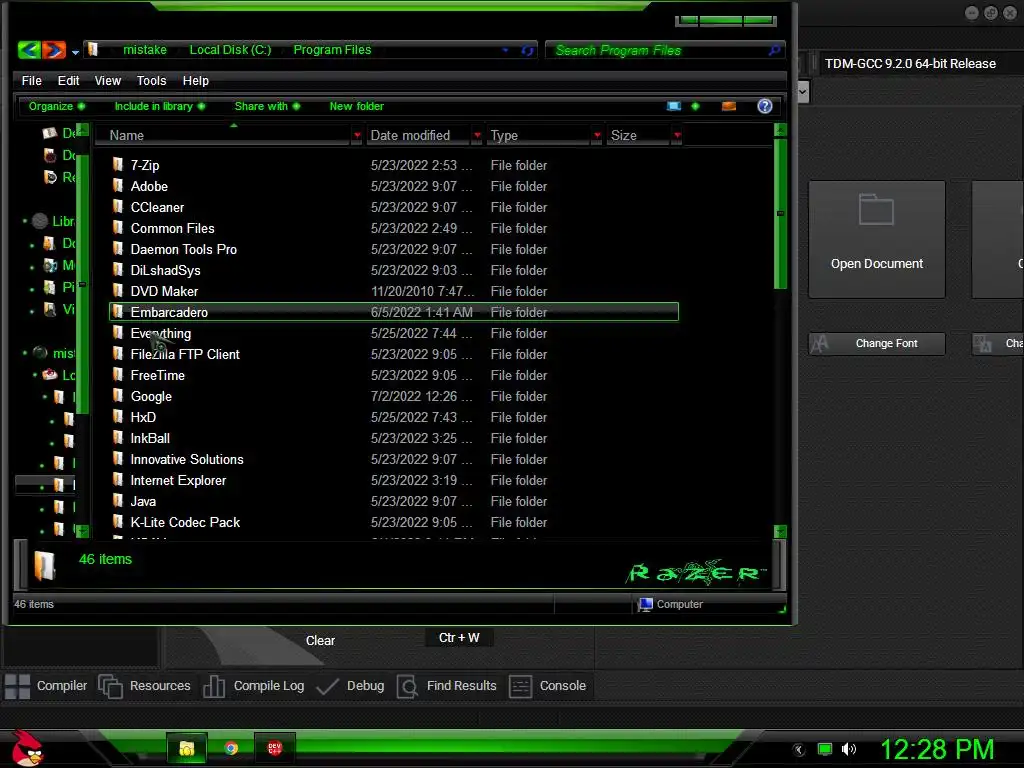1024x768 pixels.
Task: Open the Edit menu
Action: pyautogui.click(x=68, y=80)
